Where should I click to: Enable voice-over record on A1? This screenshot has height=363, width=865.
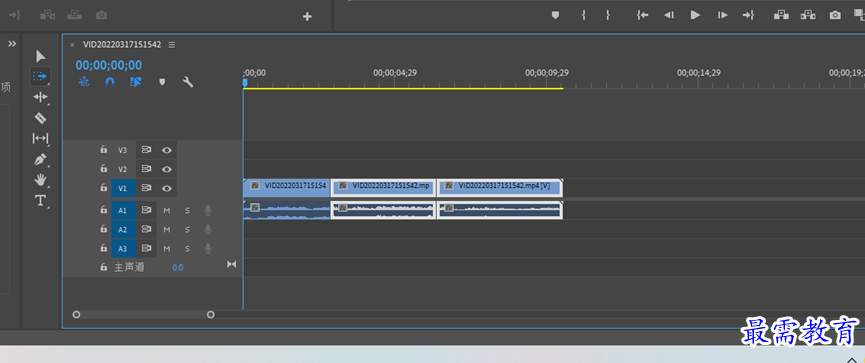click(x=208, y=210)
